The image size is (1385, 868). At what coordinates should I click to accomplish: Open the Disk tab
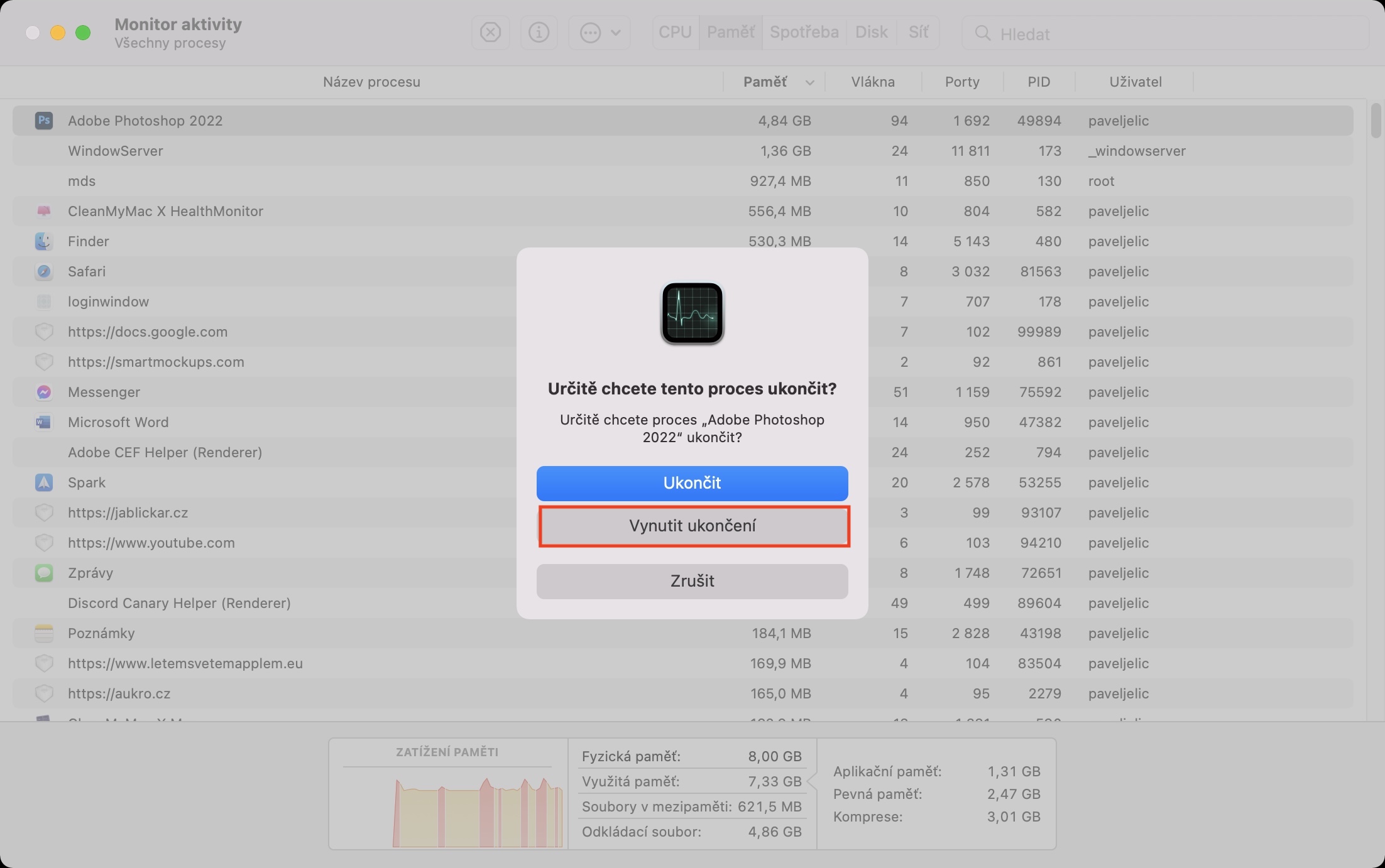[x=871, y=33]
